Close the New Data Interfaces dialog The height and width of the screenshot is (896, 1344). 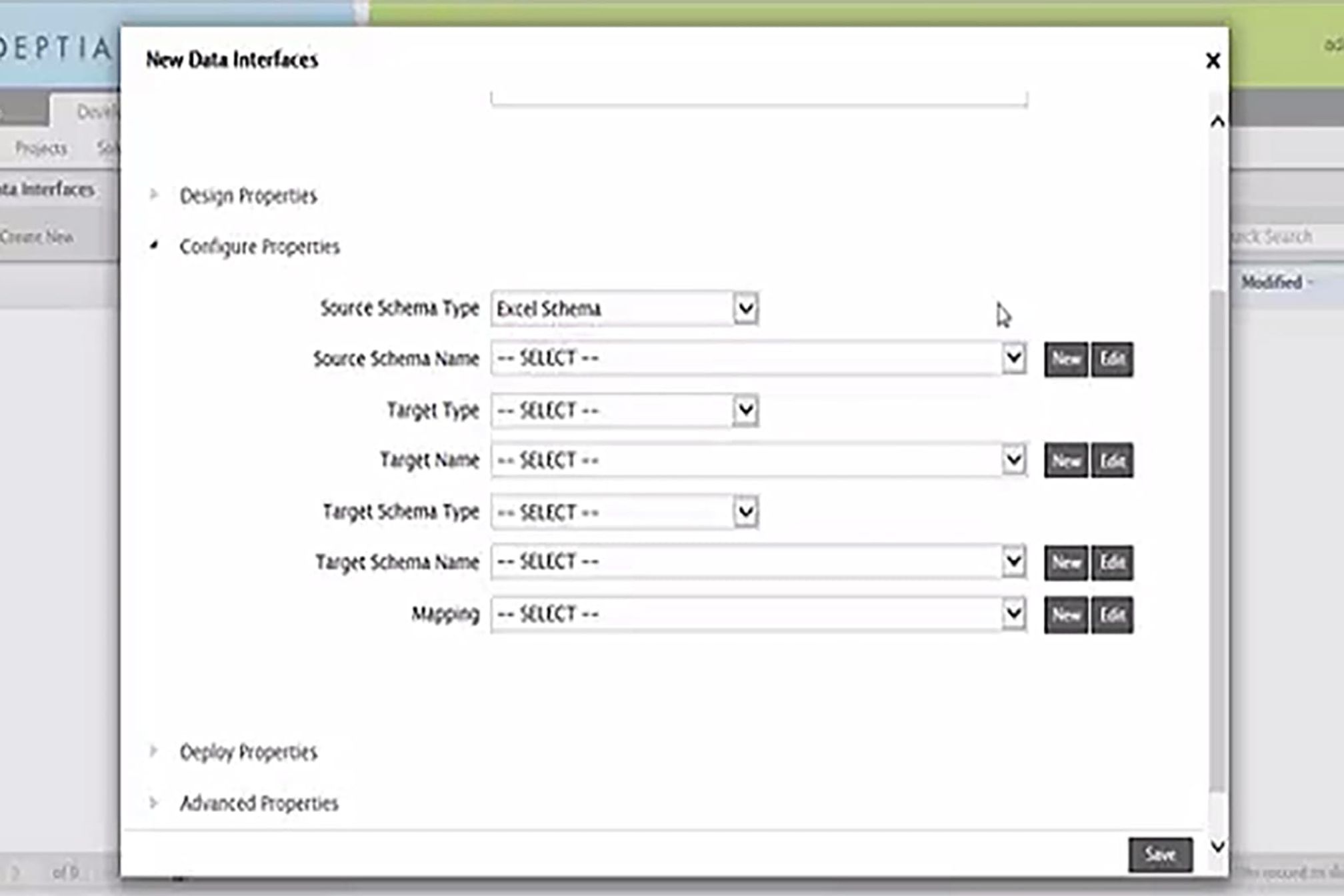1213,61
